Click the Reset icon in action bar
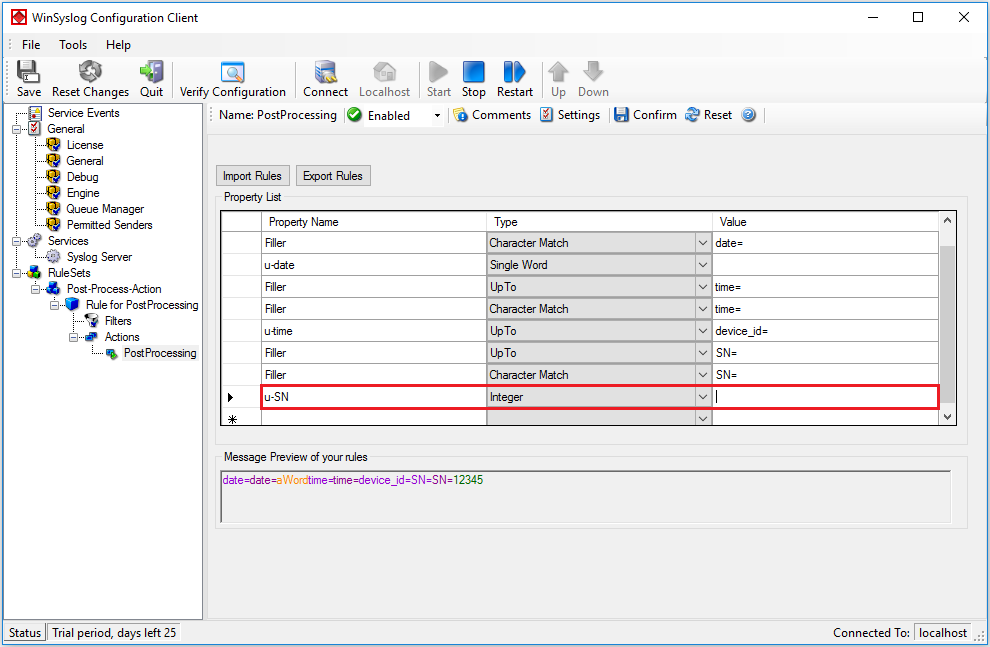 (x=708, y=115)
